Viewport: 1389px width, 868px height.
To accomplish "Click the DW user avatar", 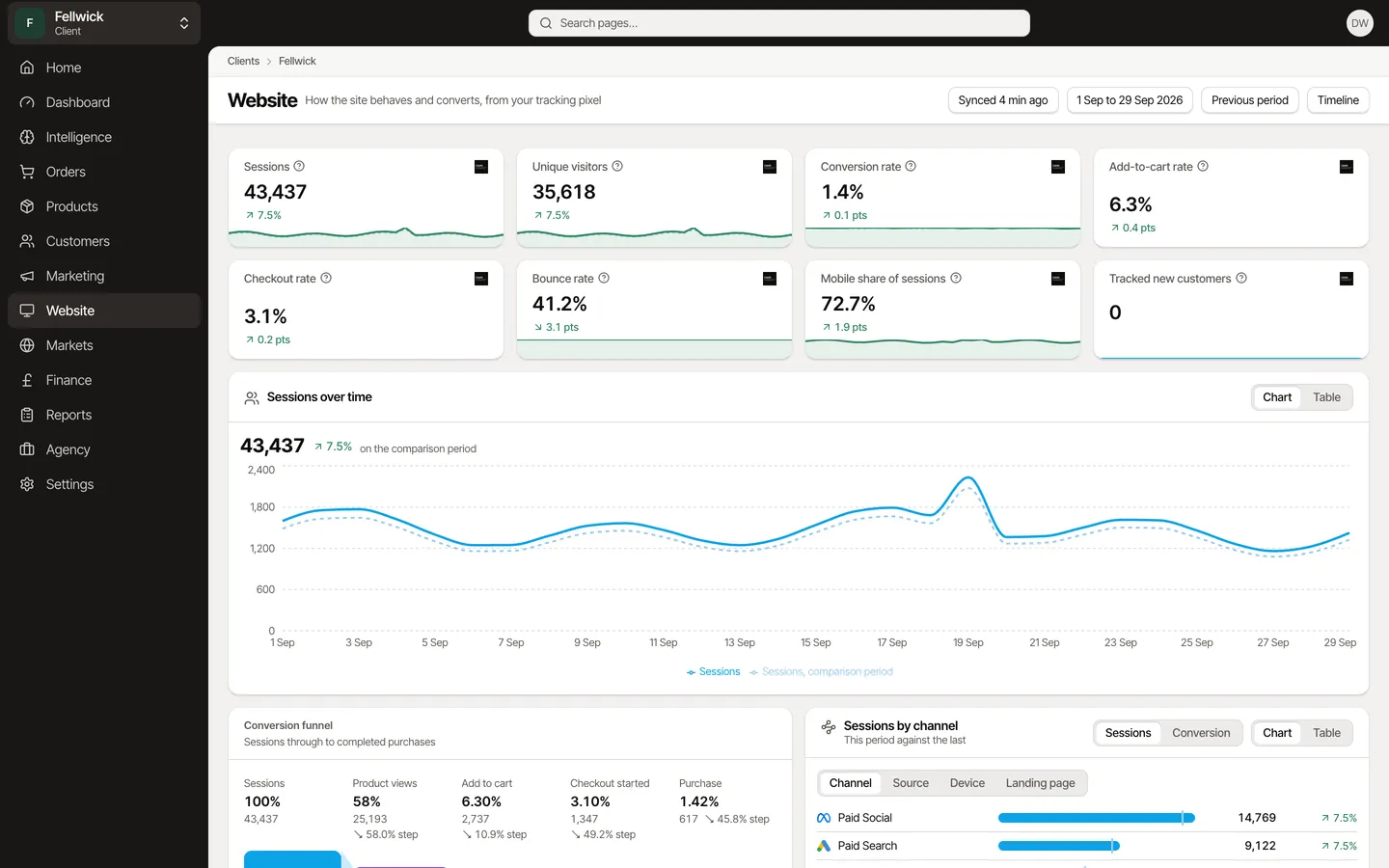I will [x=1359, y=23].
